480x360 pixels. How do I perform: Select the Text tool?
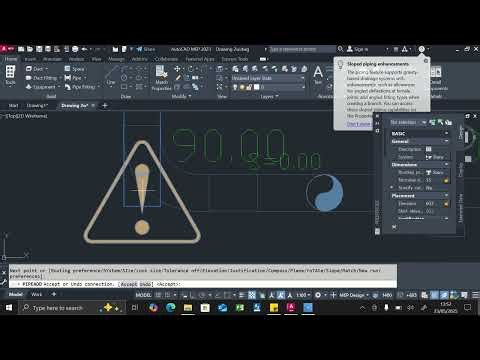318,75
